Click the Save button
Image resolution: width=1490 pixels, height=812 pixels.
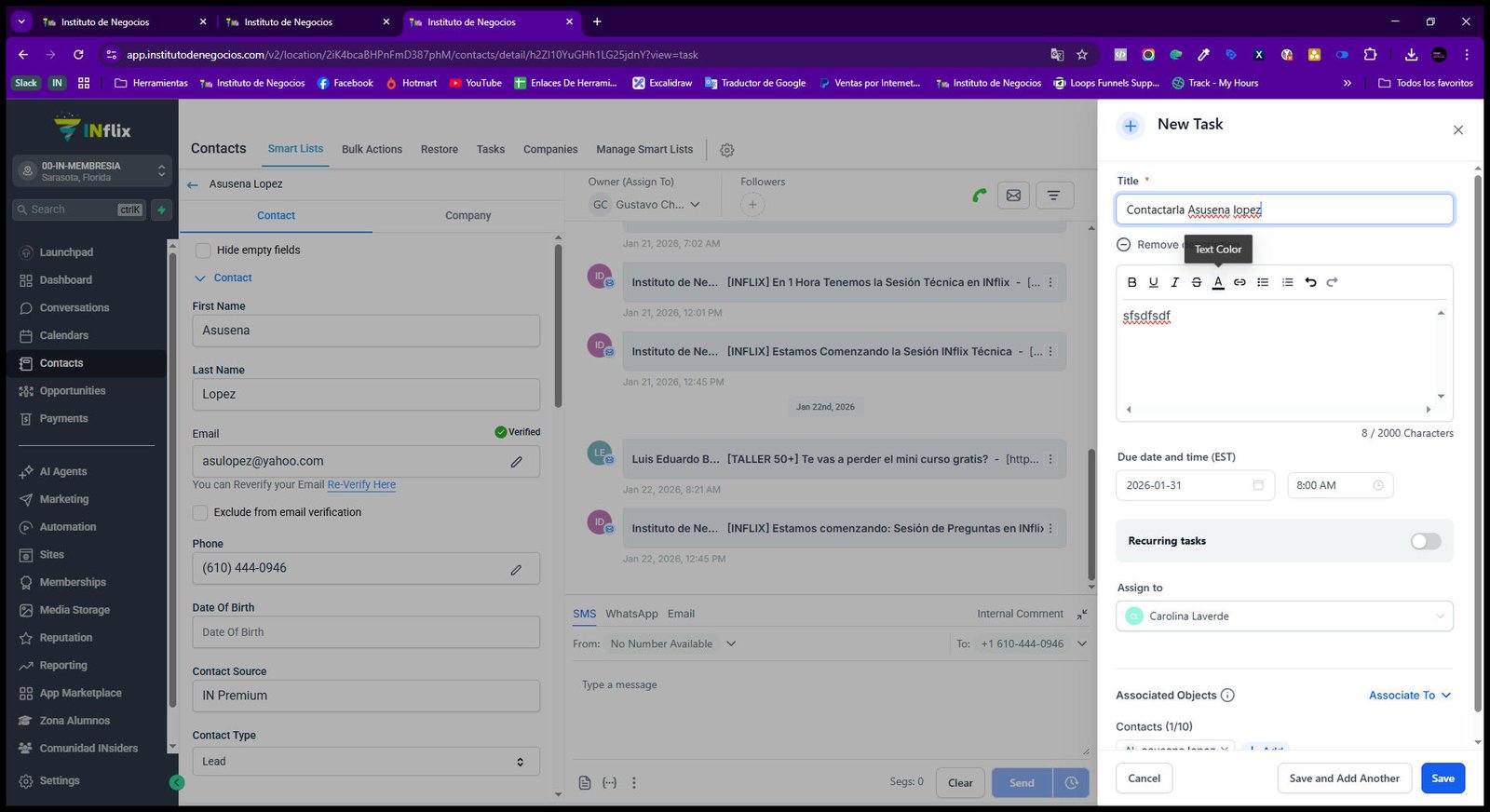[x=1443, y=778]
